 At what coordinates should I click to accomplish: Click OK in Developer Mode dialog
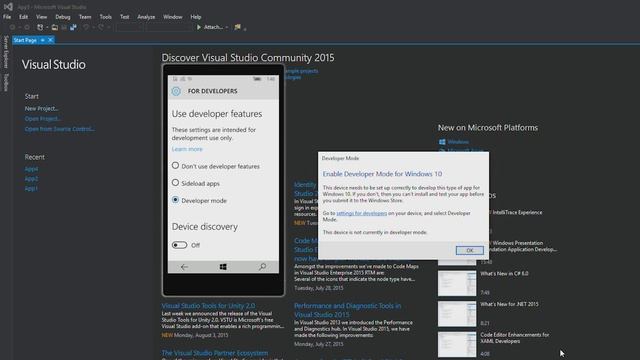pos(469,250)
